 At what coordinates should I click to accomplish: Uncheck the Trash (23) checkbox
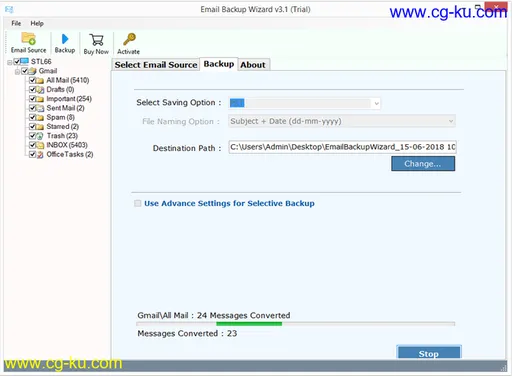32,136
